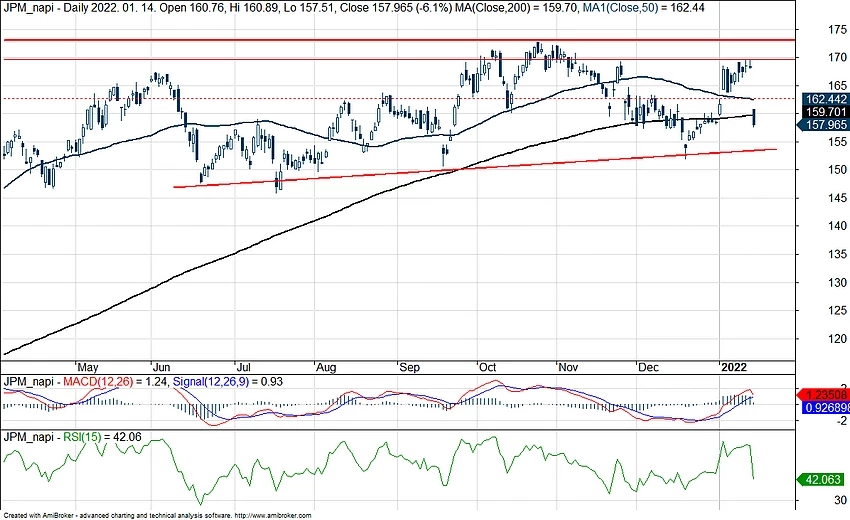Screen dimensions: 850x520
Task: Click the 175 price axis tick
Action: click(x=837, y=29)
